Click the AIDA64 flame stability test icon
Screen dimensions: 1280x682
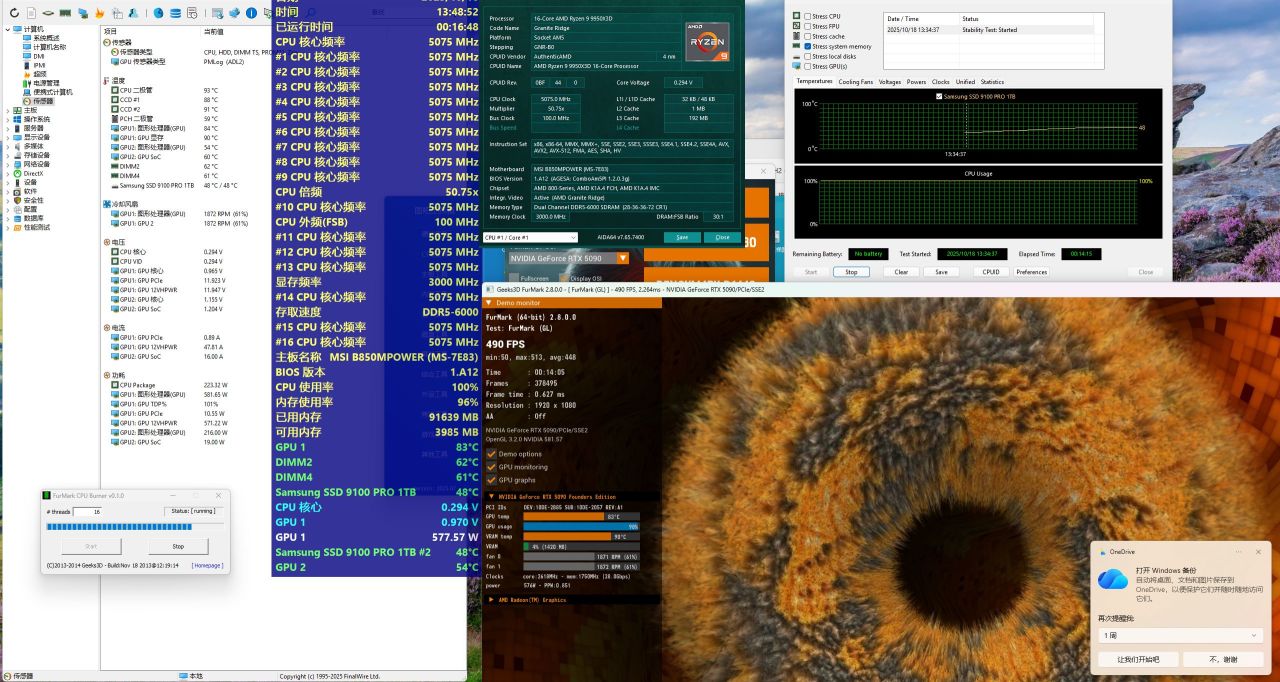click(x=99, y=13)
